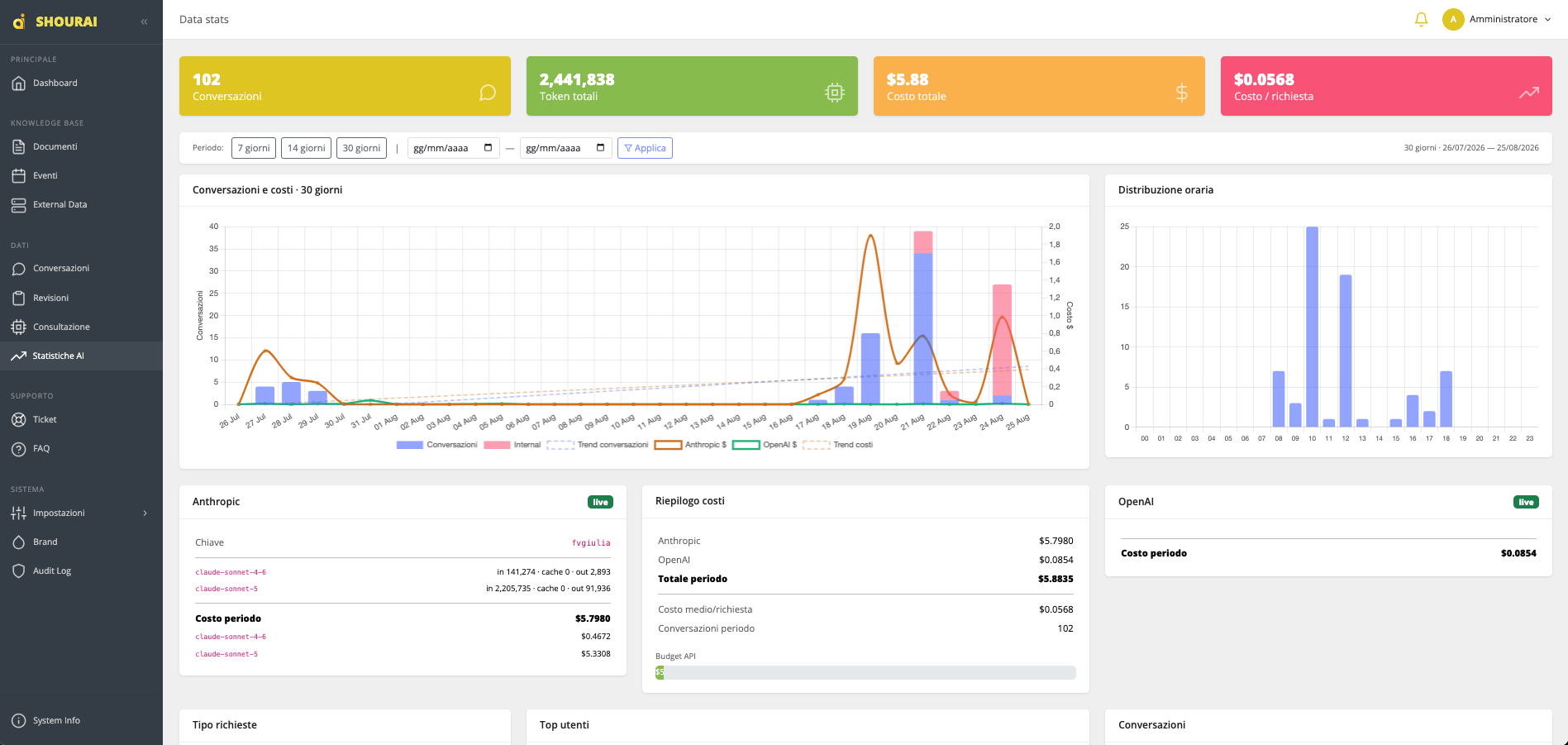Collapse the sidebar with double chevron
1568x745 pixels.
pyautogui.click(x=144, y=21)
